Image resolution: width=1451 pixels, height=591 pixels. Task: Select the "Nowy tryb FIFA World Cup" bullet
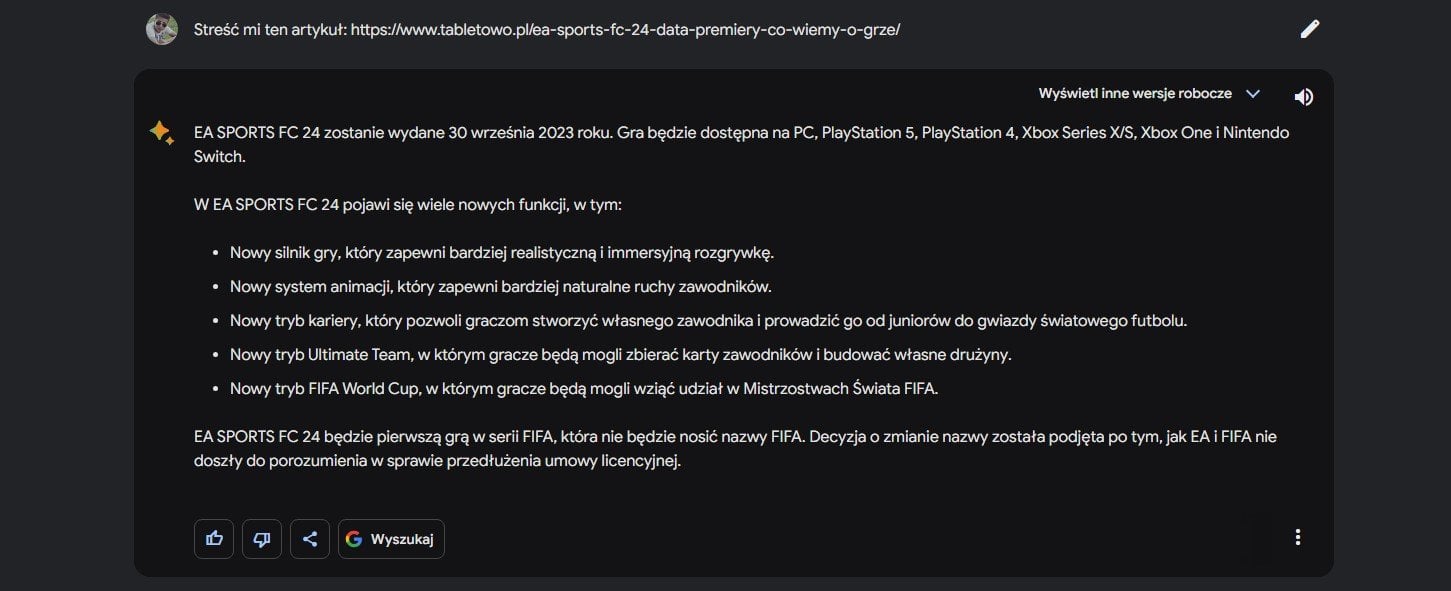pyautogui.click(x=584, y=389)
